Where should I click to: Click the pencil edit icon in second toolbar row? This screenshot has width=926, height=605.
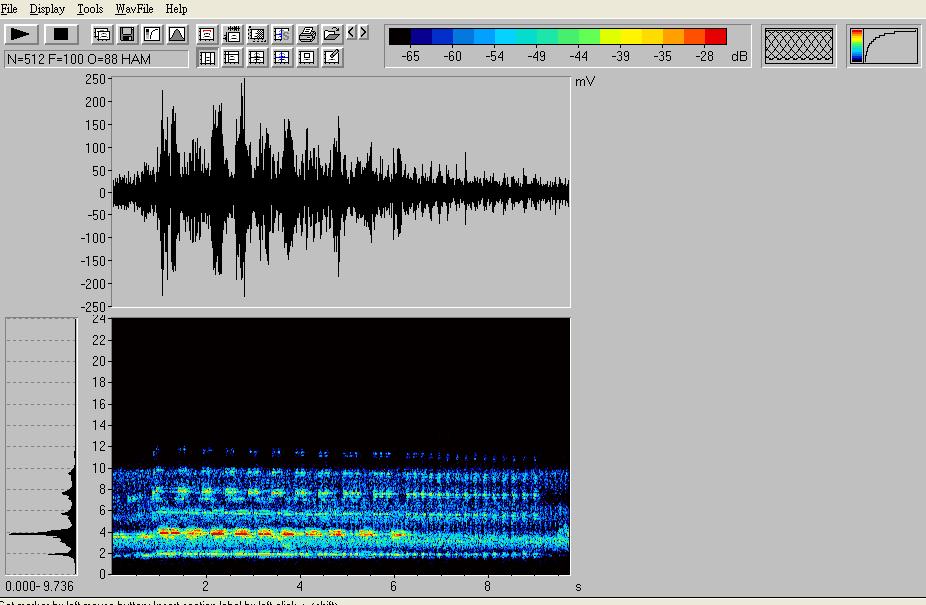332,58
